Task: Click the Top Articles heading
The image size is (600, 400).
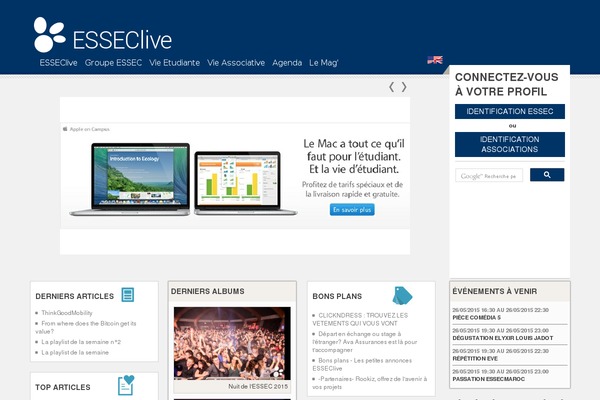Action: [x=63, y=387]
